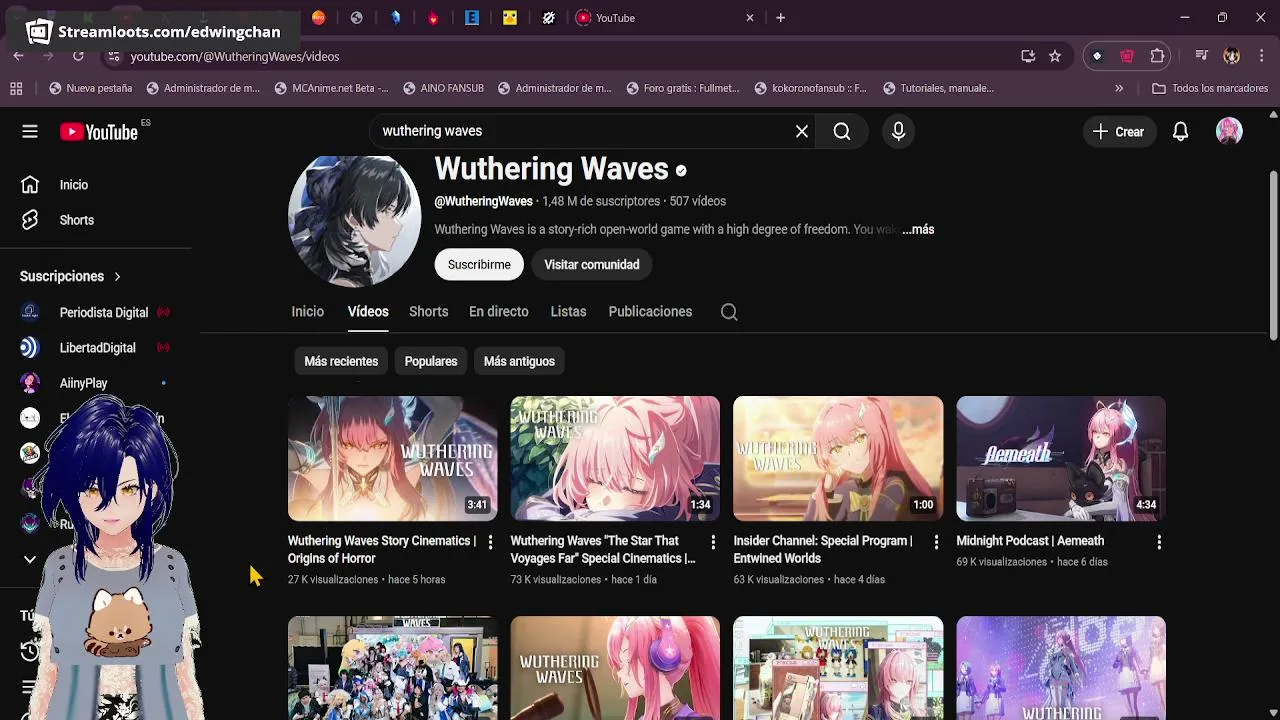This screenshot has width=1280, height=720.
Task: Click the channel search magnifier icon
Action: [729, 312]
